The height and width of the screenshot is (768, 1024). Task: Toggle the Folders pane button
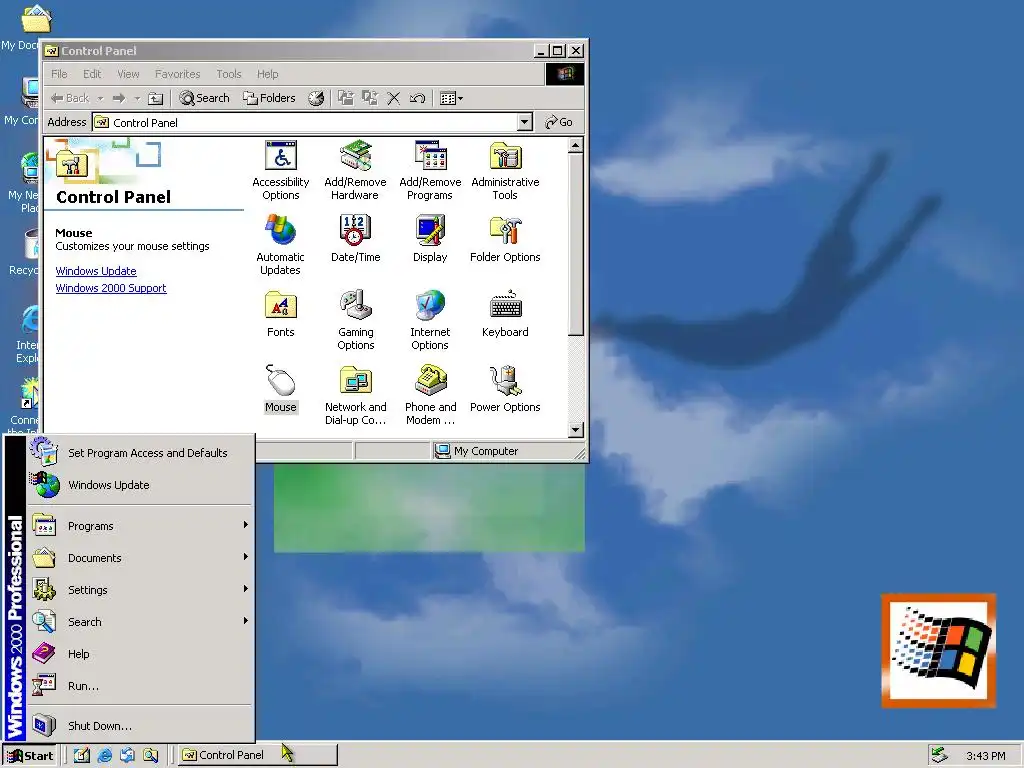pyautogui.click(x=269, y=99)
